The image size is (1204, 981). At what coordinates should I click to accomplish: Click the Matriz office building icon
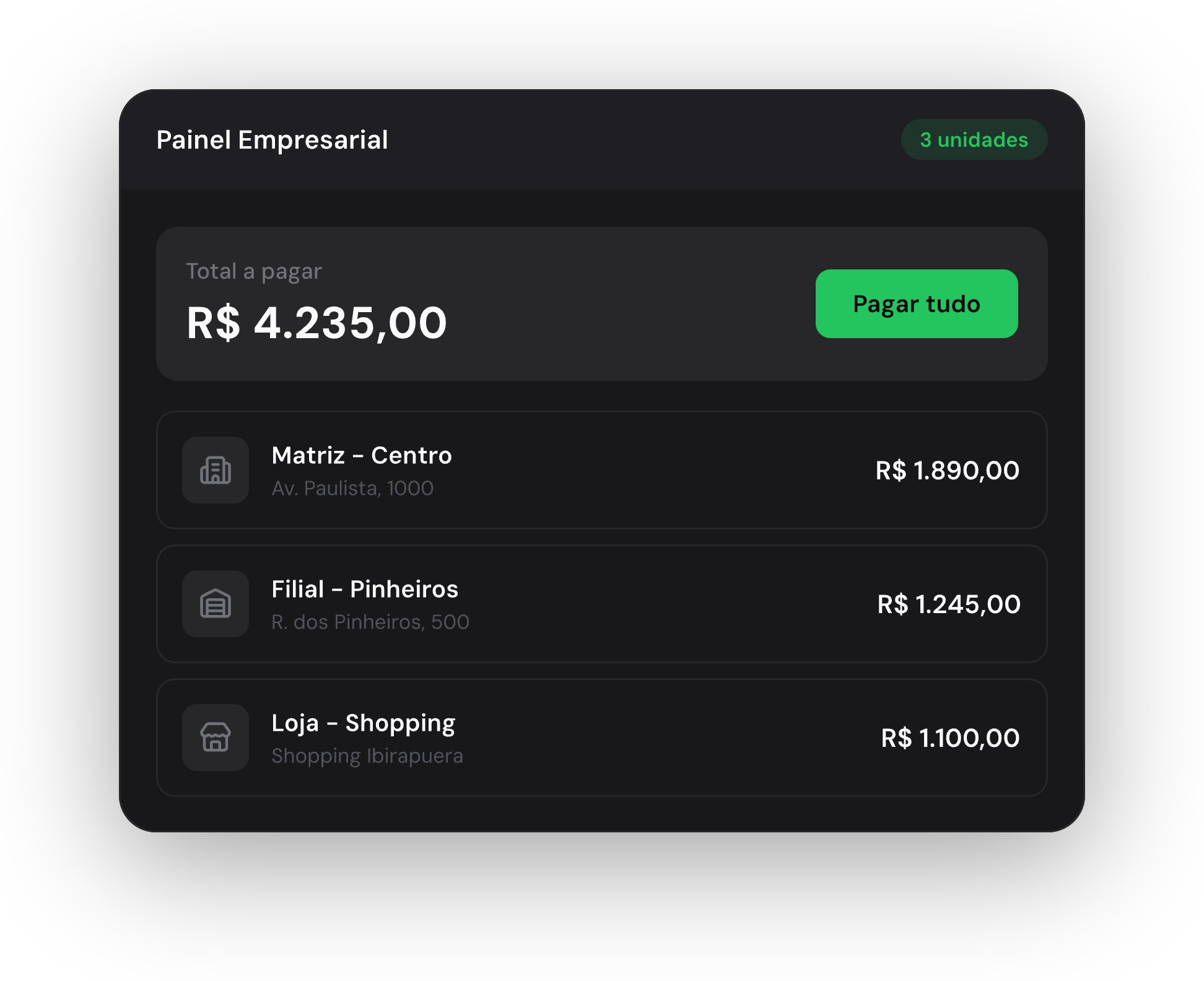pyautogui.click(x=216, y=470)
